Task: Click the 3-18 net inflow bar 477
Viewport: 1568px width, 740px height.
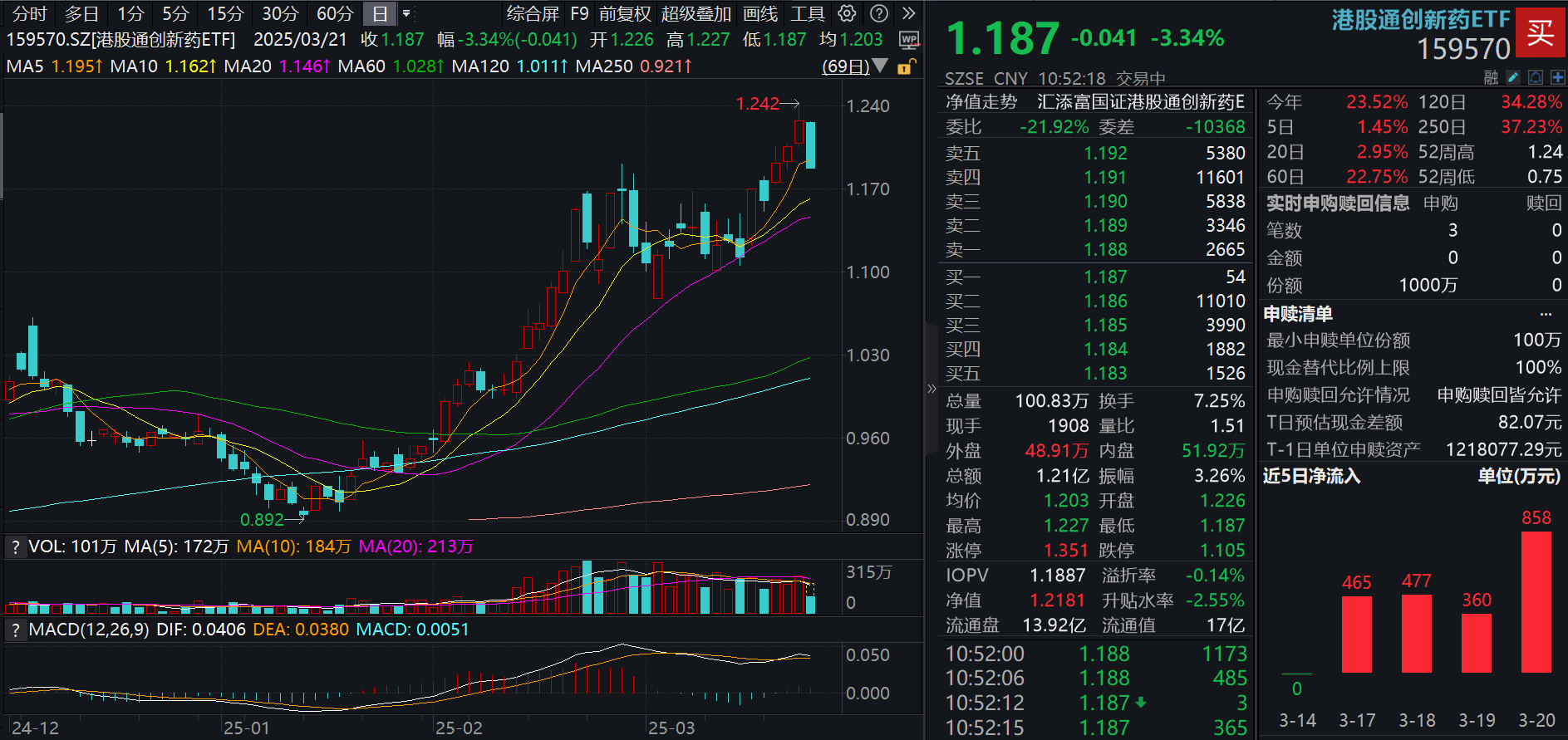Action: 1417,633
